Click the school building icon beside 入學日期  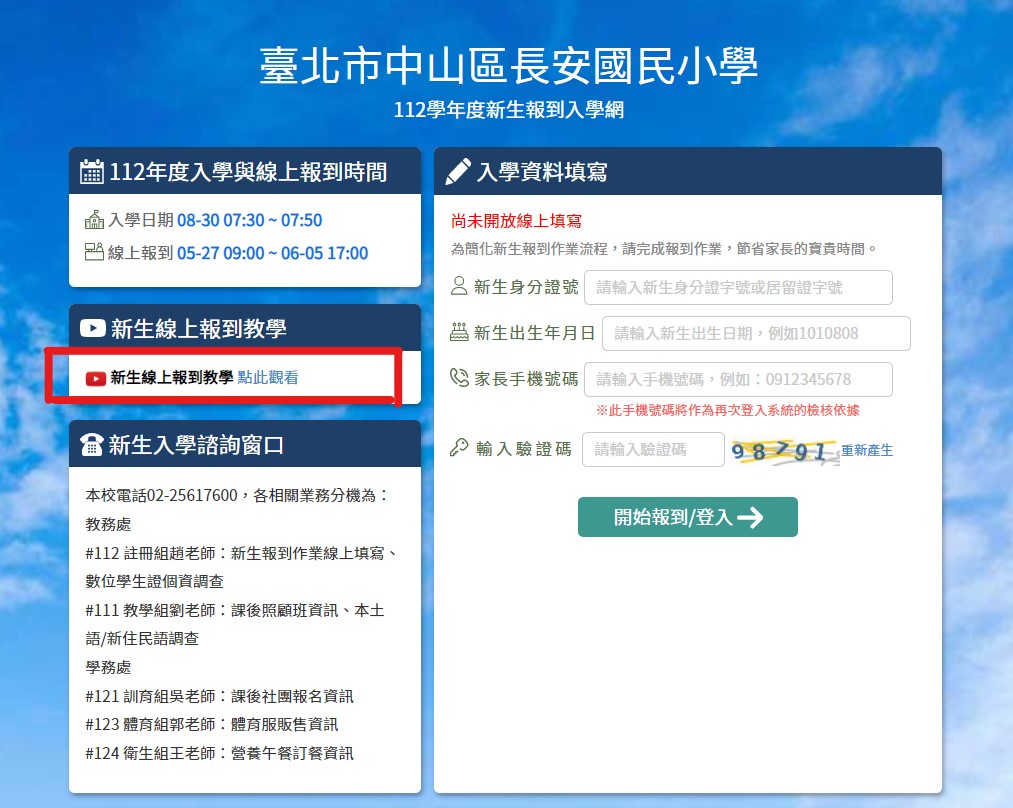(x=95, y=220)
